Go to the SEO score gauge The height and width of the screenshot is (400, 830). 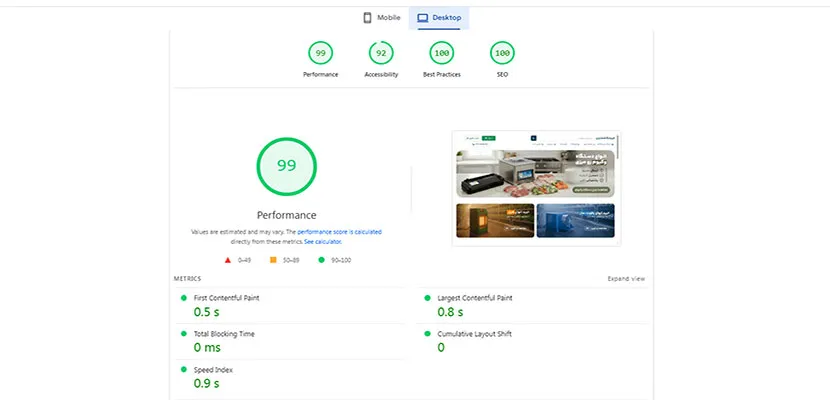(502, 53)
